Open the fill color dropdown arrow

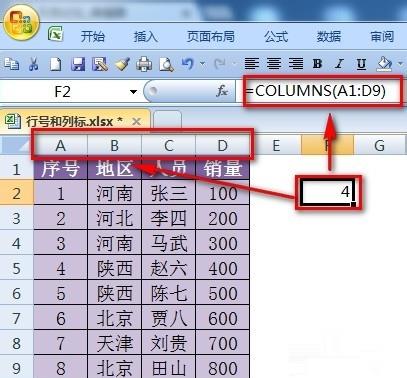400,63
